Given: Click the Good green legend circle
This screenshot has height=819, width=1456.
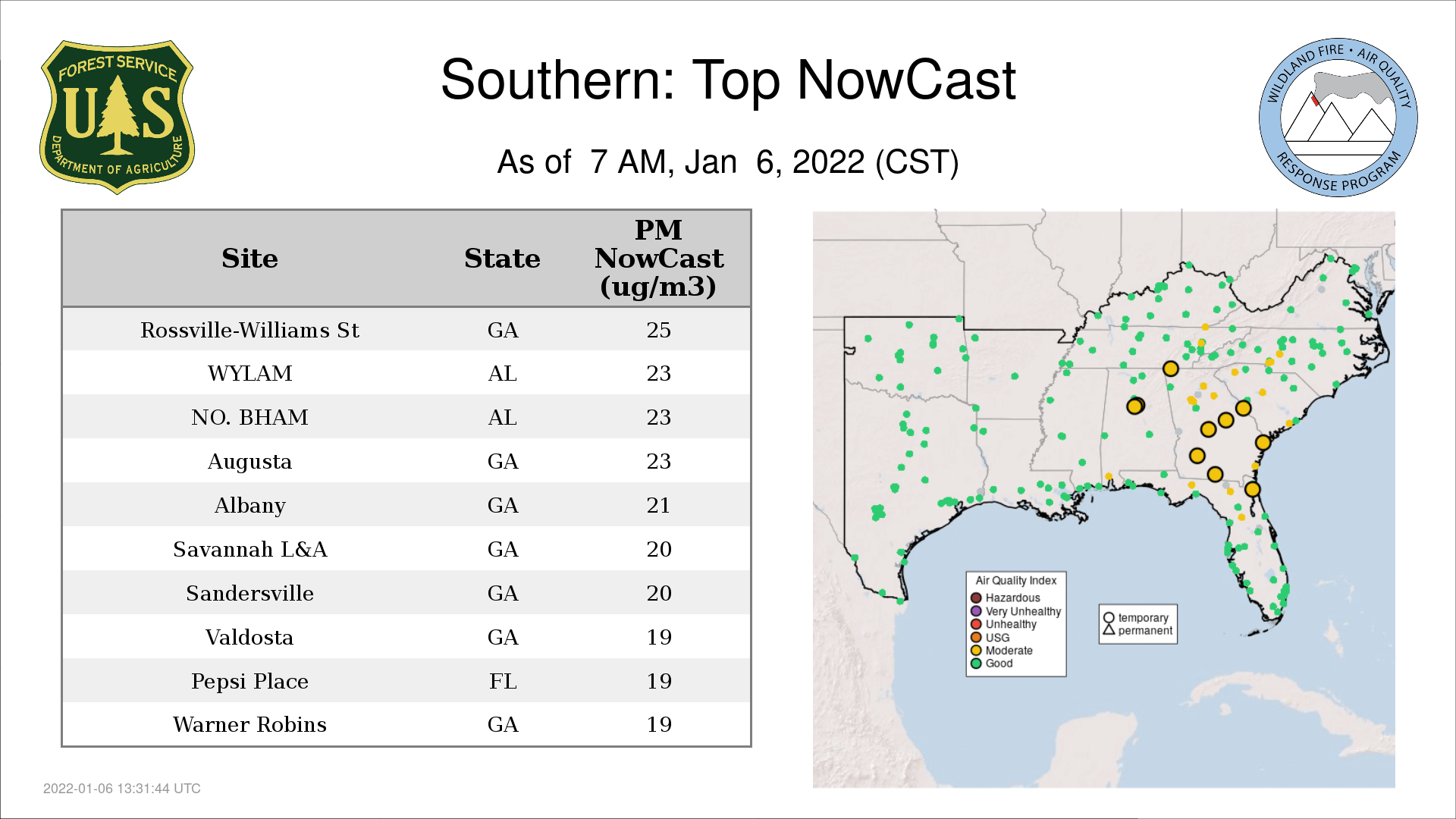Looking at the screenshot, I should click(976, 664).
